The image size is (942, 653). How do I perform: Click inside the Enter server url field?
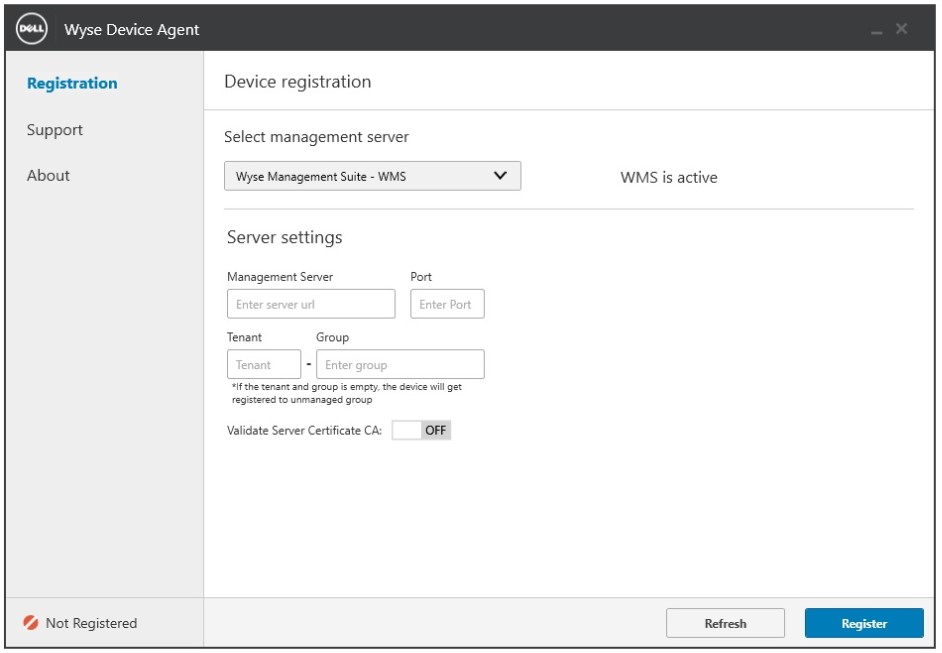click(310, 303)
